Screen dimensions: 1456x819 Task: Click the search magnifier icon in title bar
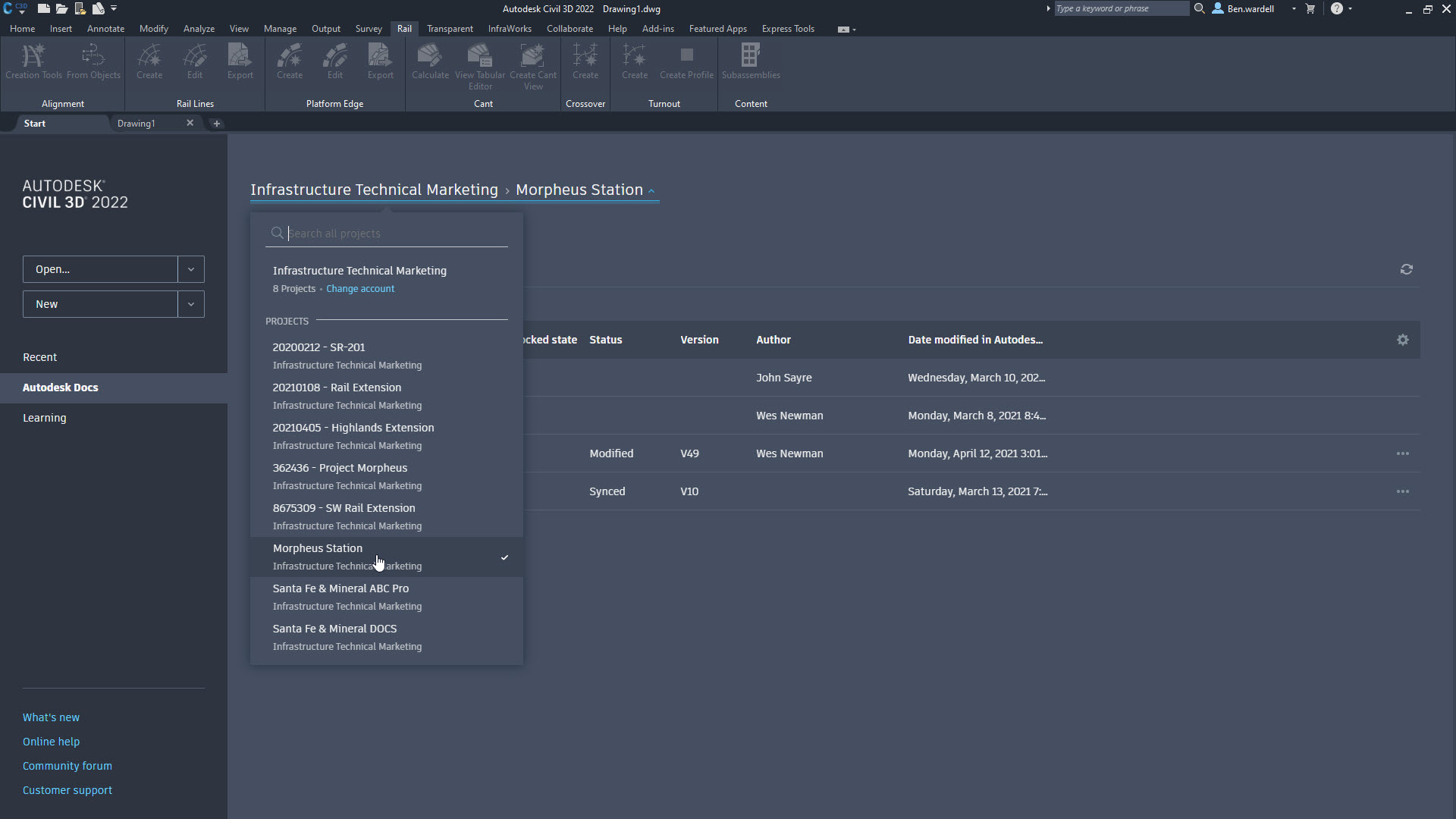tap(1199, 8)
